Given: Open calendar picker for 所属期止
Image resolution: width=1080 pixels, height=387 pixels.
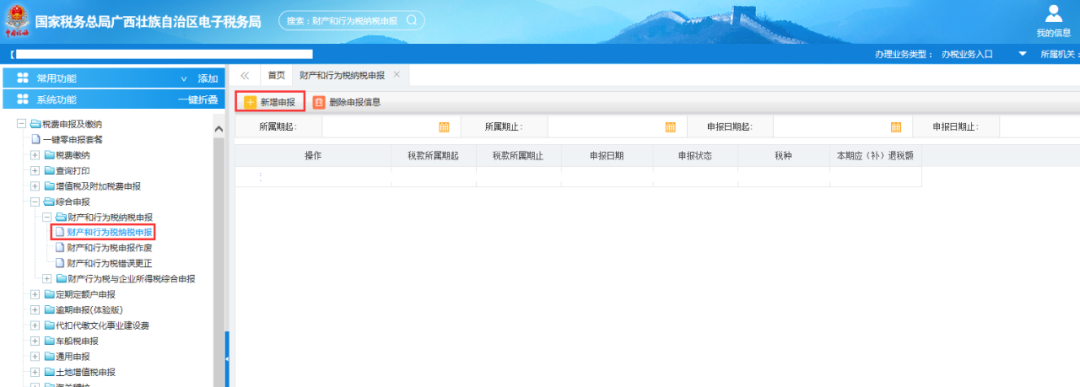Looking at the screenshot, I should [x=670, y=127].
